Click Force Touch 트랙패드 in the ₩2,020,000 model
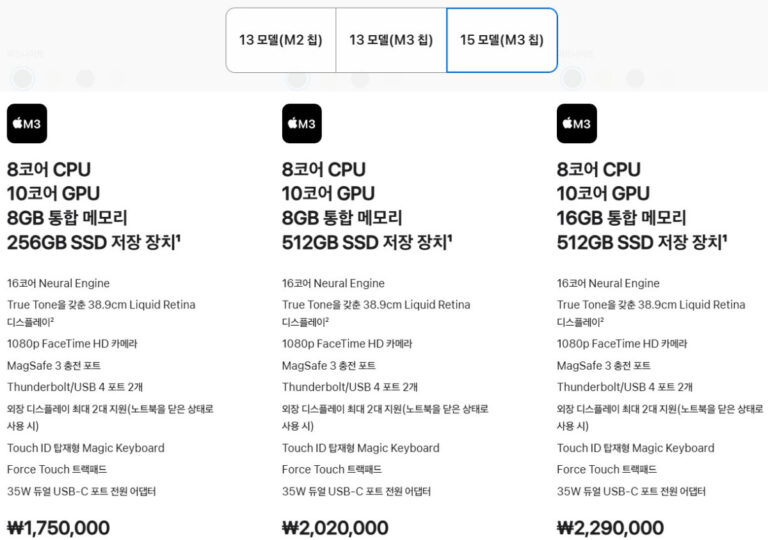 [332, 469]
